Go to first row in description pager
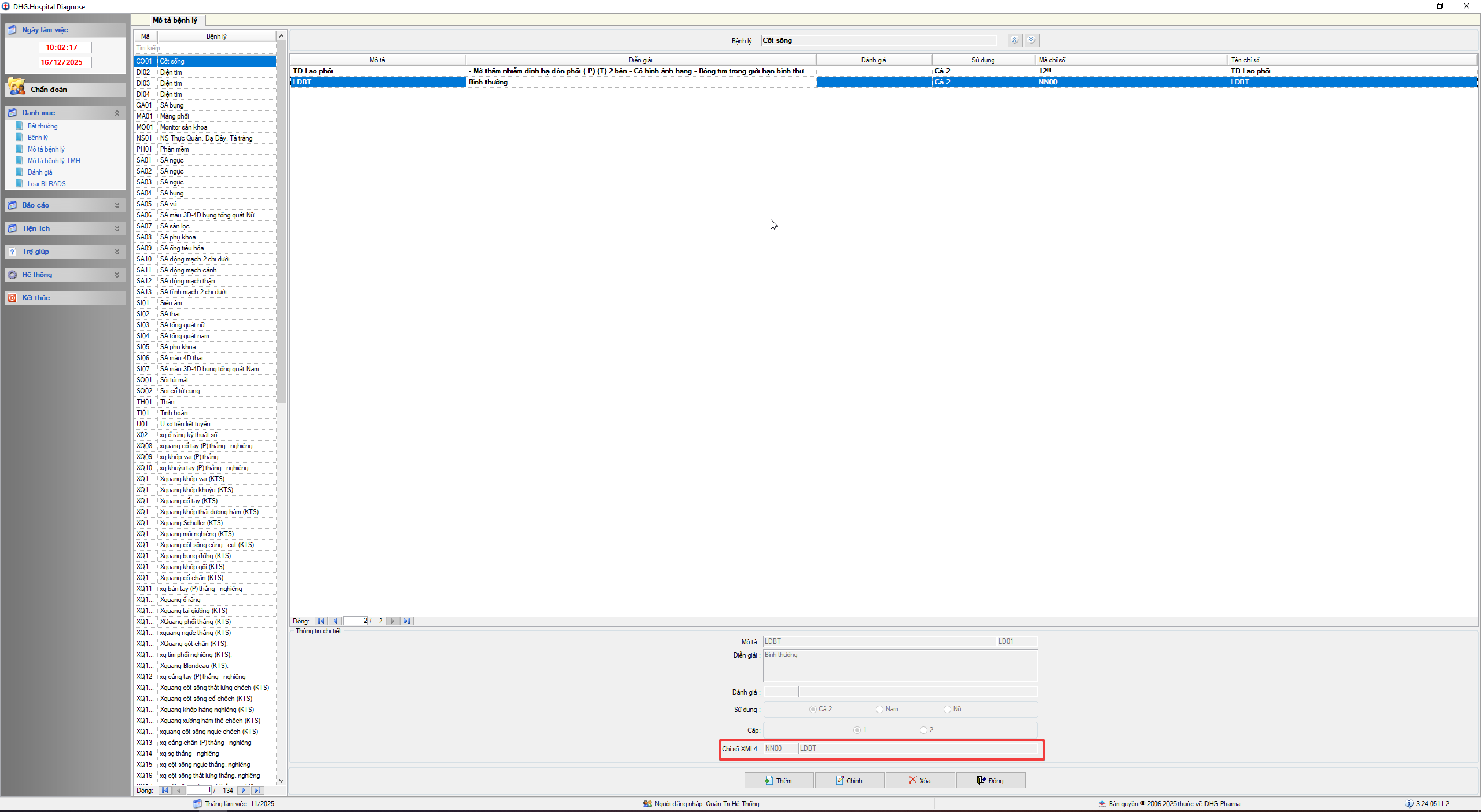The width and height of the screenshot is (1481, 812). [321, 621]
